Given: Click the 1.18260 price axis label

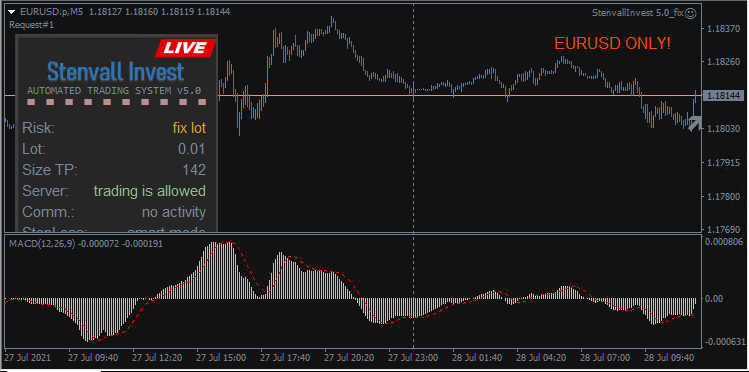Looking at the screenshot, I should (723, 63).
